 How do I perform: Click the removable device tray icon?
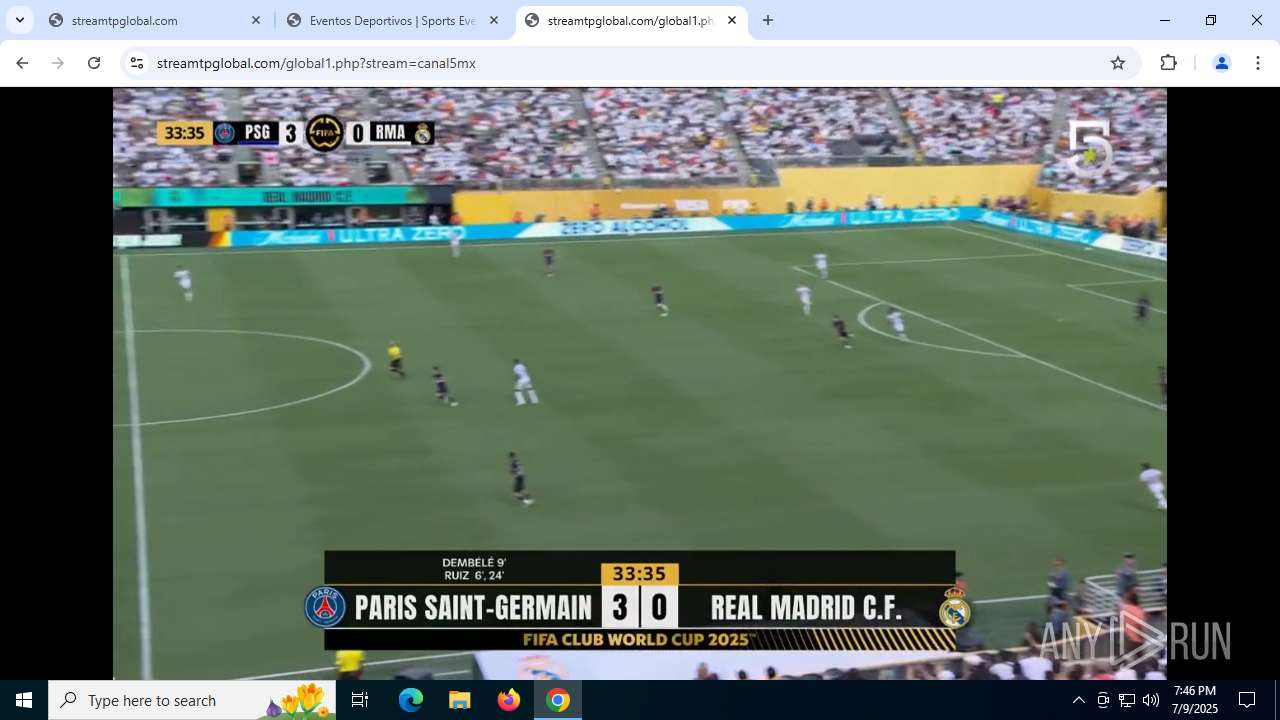pos(1103,700)
